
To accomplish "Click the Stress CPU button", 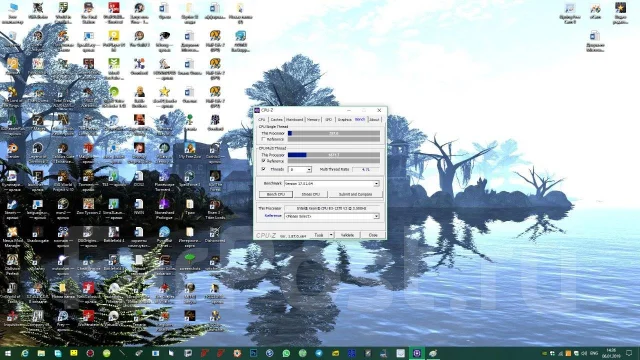I will (311, 194).
